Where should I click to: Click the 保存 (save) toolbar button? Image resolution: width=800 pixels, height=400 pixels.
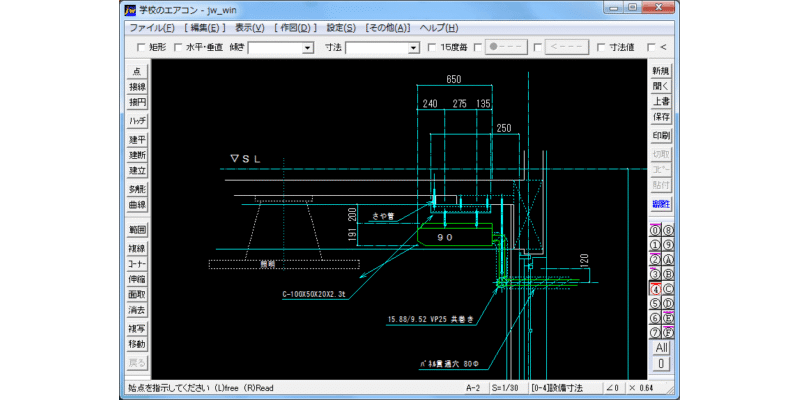tap(661, 117)
